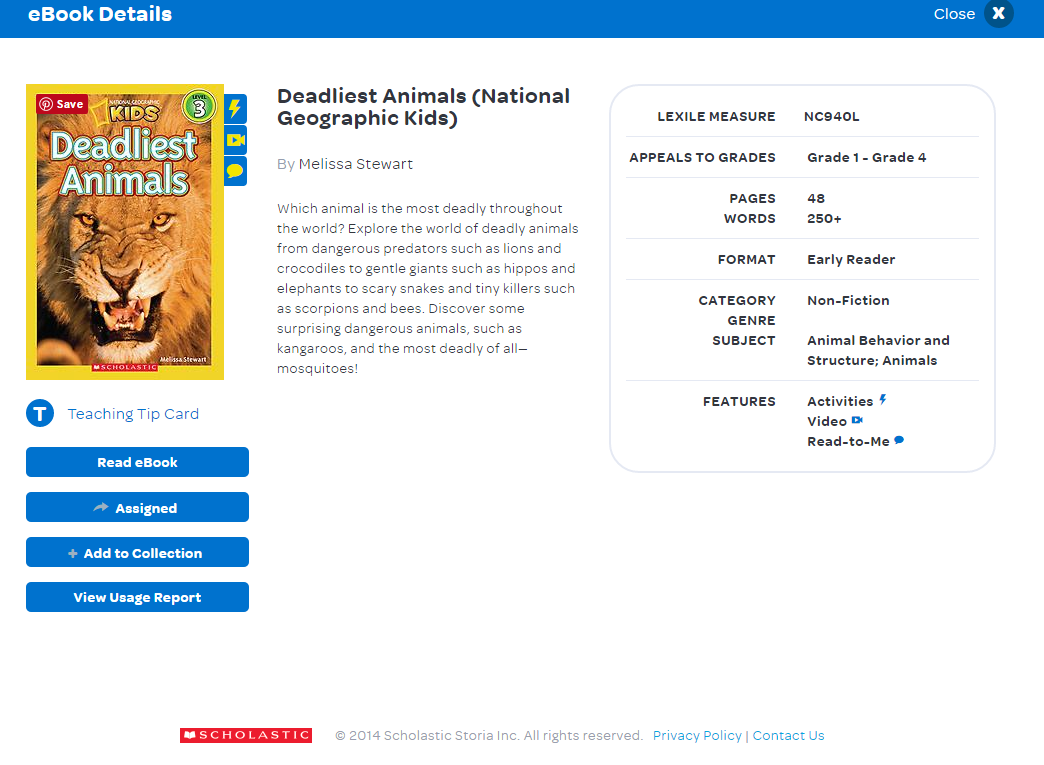Click the Close text in header

coord(954,14)
